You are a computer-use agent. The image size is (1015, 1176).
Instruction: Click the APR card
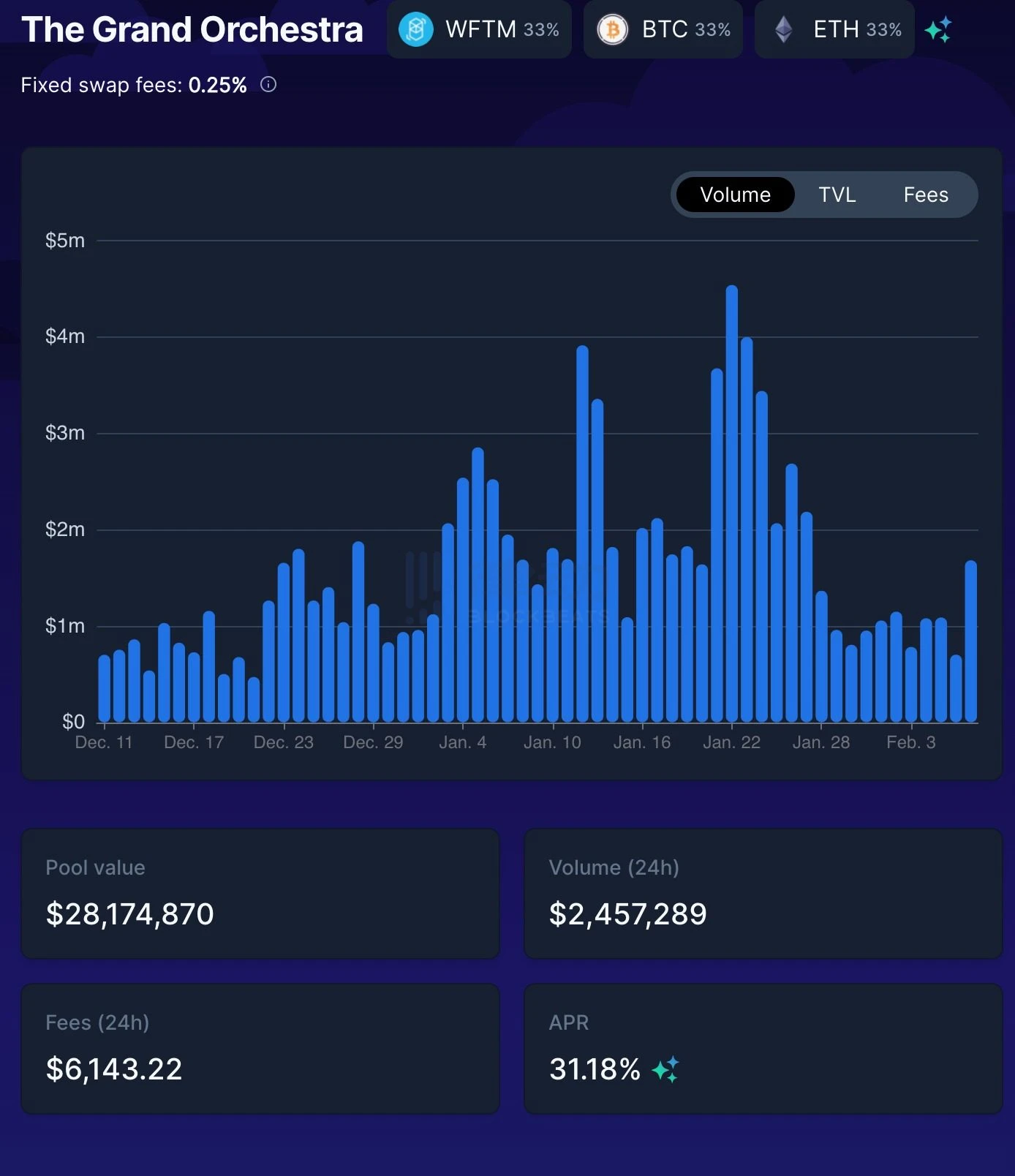[x=763, y=1049]
